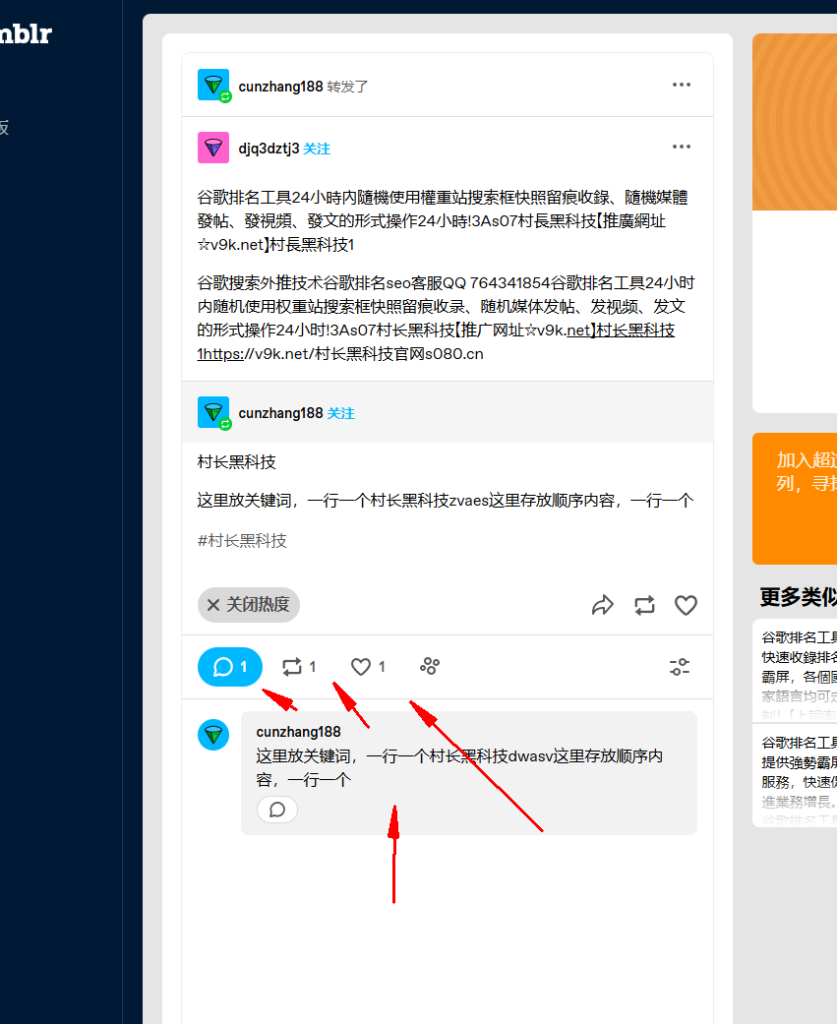Click the reblog icon in the post footer
The width and height of the screenshot is (837, 1024).
coord(644,605)
